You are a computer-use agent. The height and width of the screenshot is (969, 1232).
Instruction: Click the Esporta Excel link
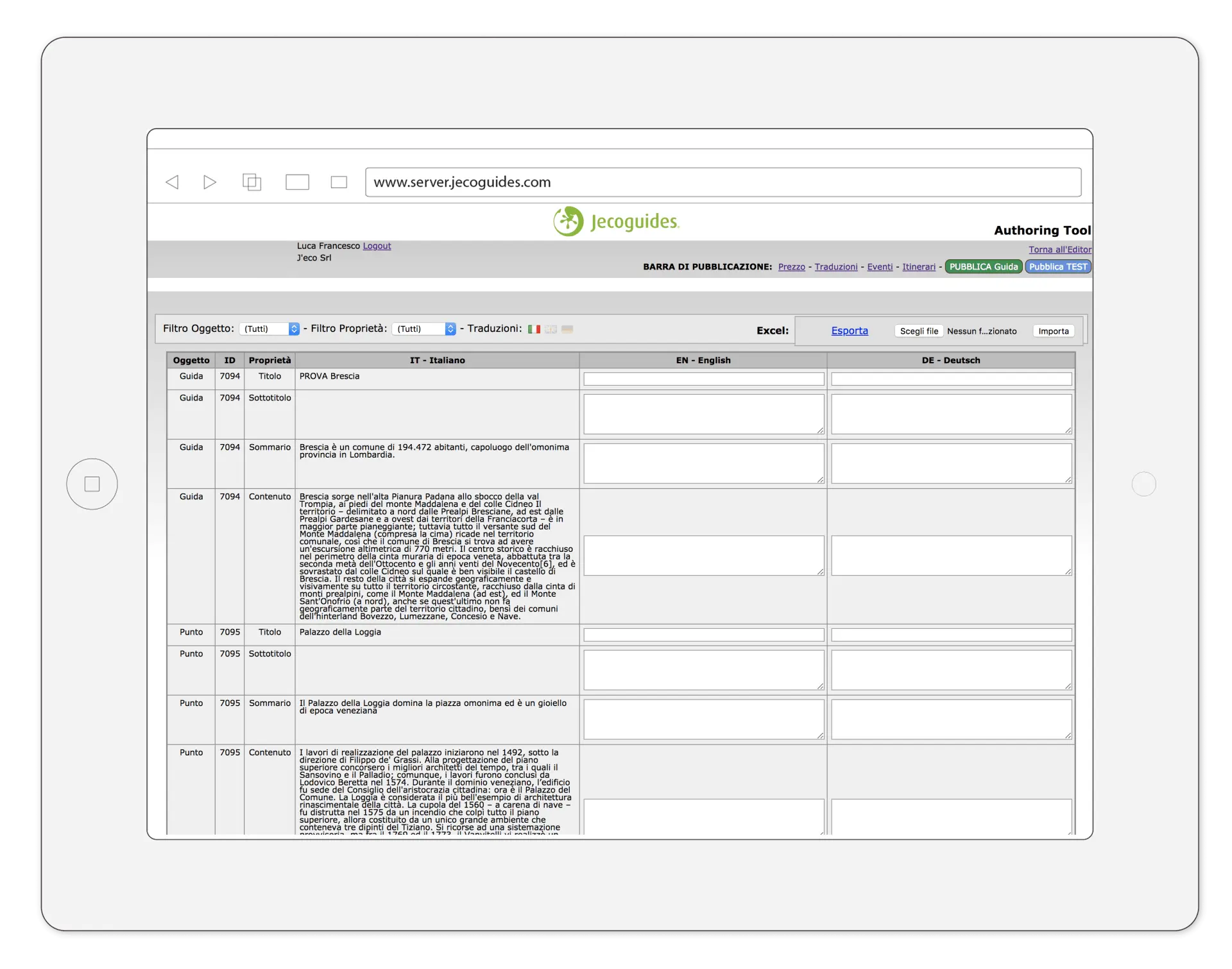click(x=849, y=330)
